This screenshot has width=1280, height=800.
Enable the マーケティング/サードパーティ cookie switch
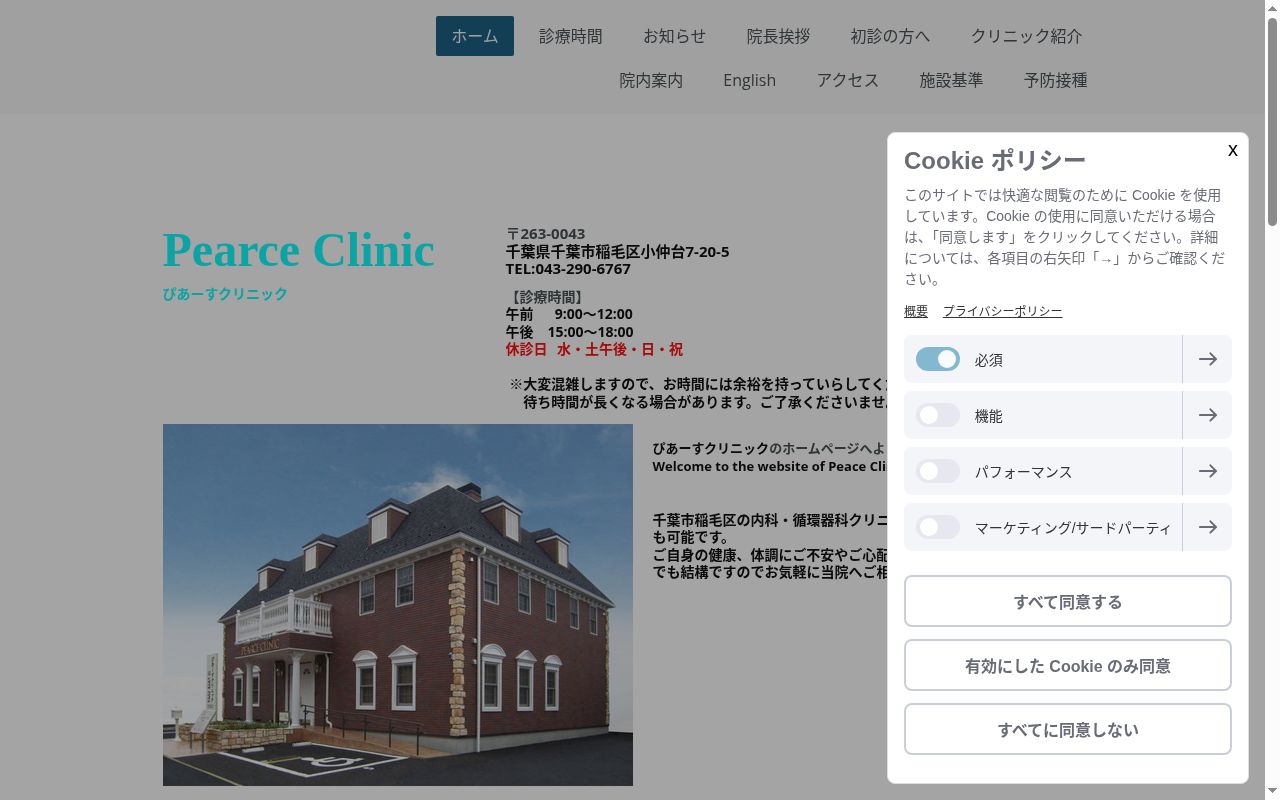[938, 527]
